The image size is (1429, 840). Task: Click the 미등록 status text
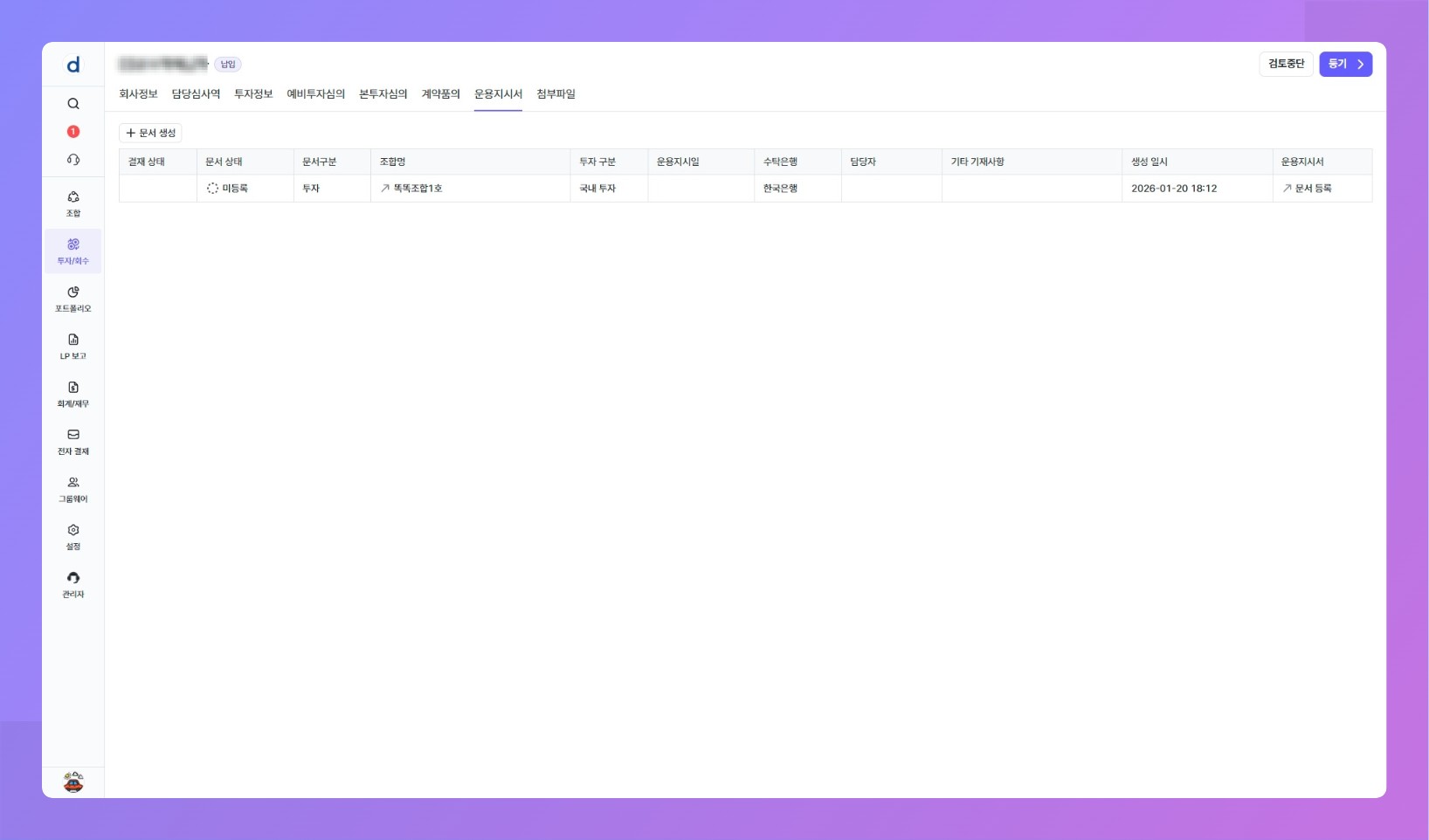(x=235, y=189)
